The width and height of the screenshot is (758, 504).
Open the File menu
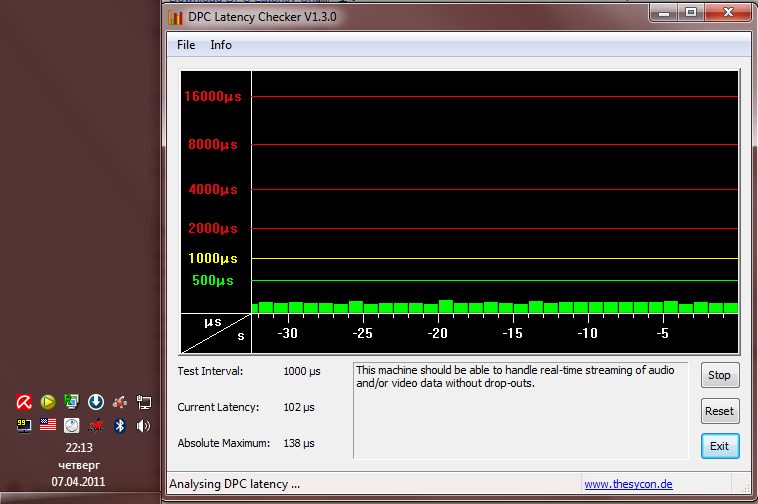(186, 45)
